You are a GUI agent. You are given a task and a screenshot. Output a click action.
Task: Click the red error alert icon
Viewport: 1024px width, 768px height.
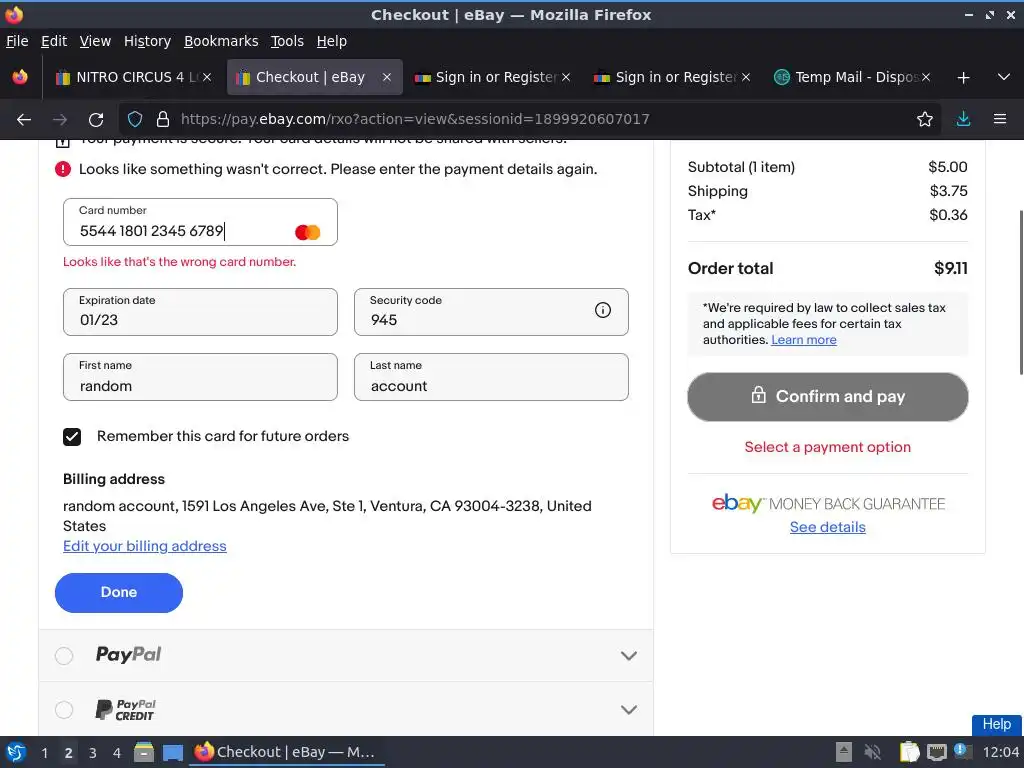(63, 169)
